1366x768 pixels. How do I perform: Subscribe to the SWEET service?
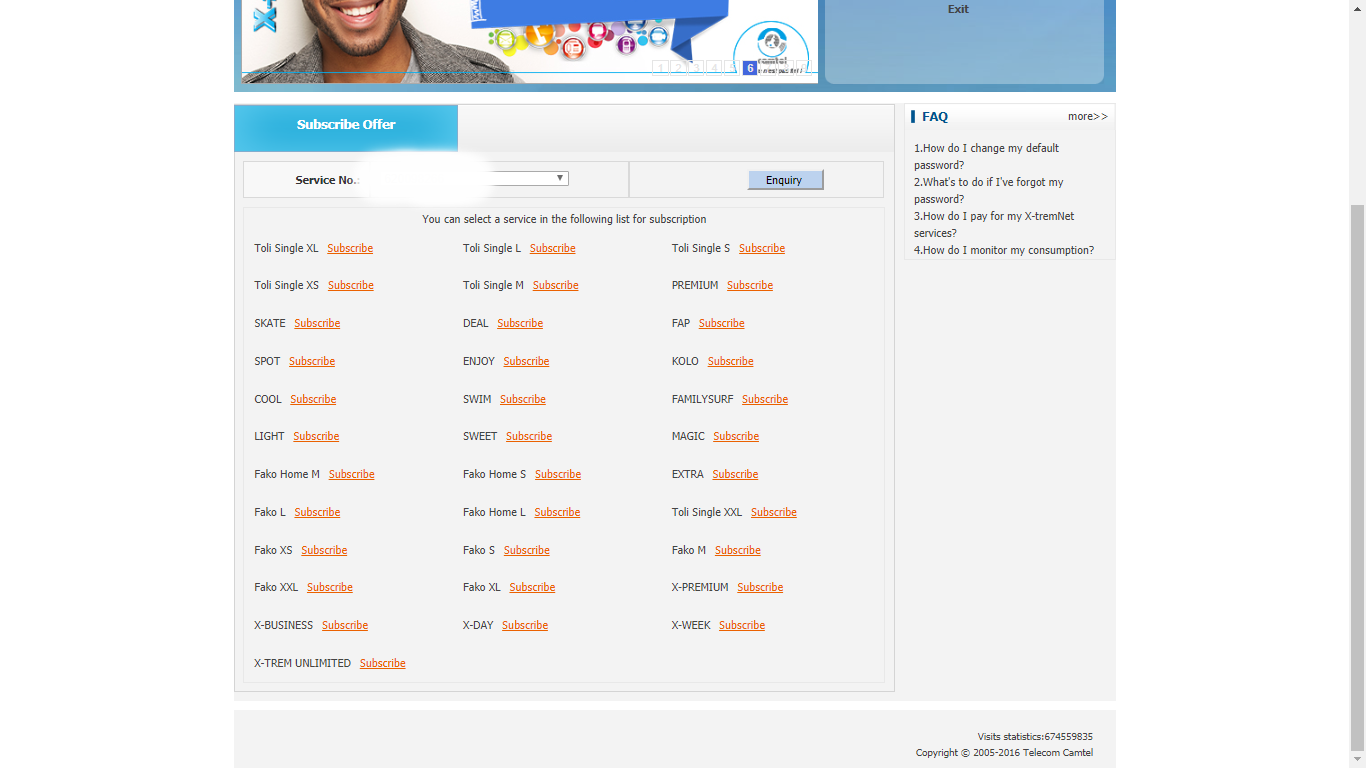[529, 436]
